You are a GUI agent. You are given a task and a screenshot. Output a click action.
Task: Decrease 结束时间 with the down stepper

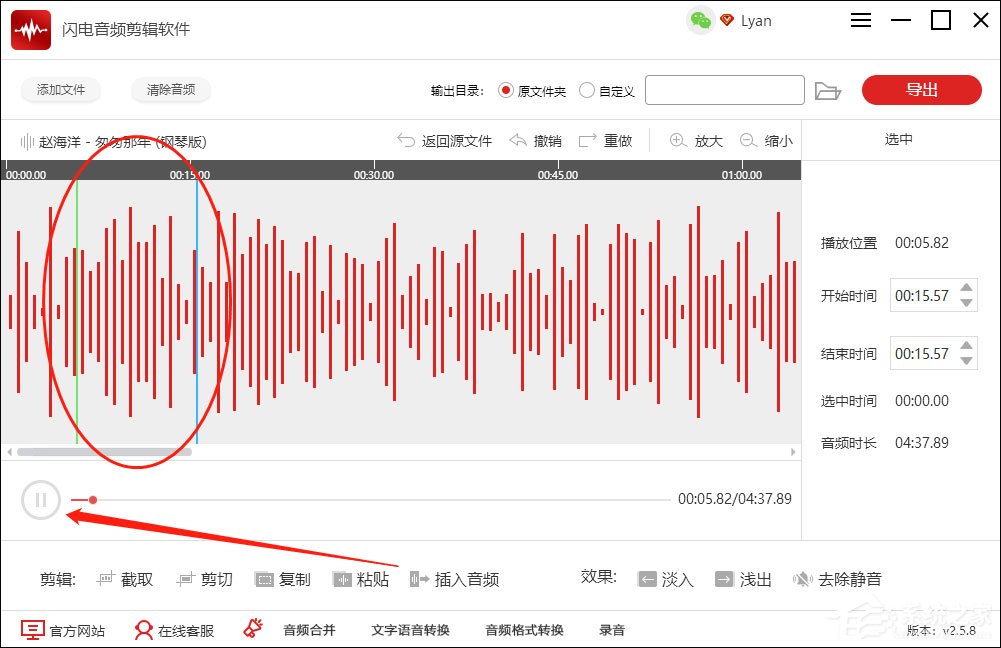968,360
